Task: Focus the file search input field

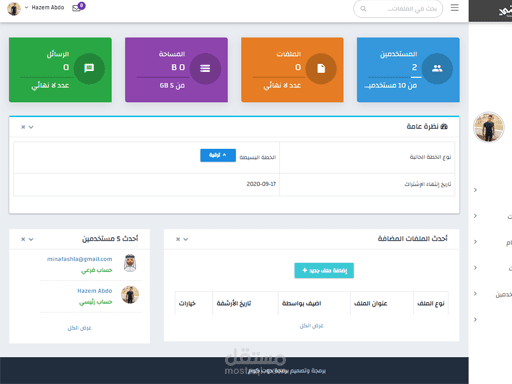Action: 398,9
